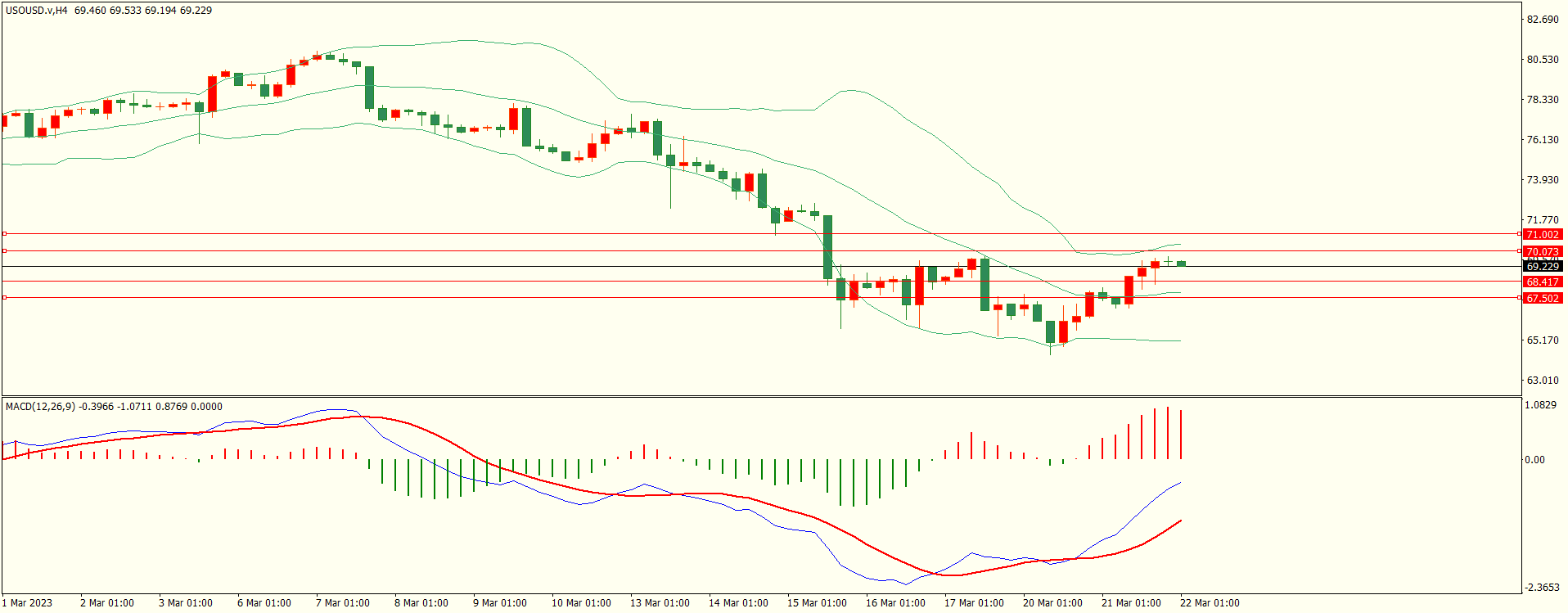Image resolution: width=1568 pixels, height=613 pixels.
Task: Click the 20 Mar 01:00 date label
Action: tap(1052, 603)
